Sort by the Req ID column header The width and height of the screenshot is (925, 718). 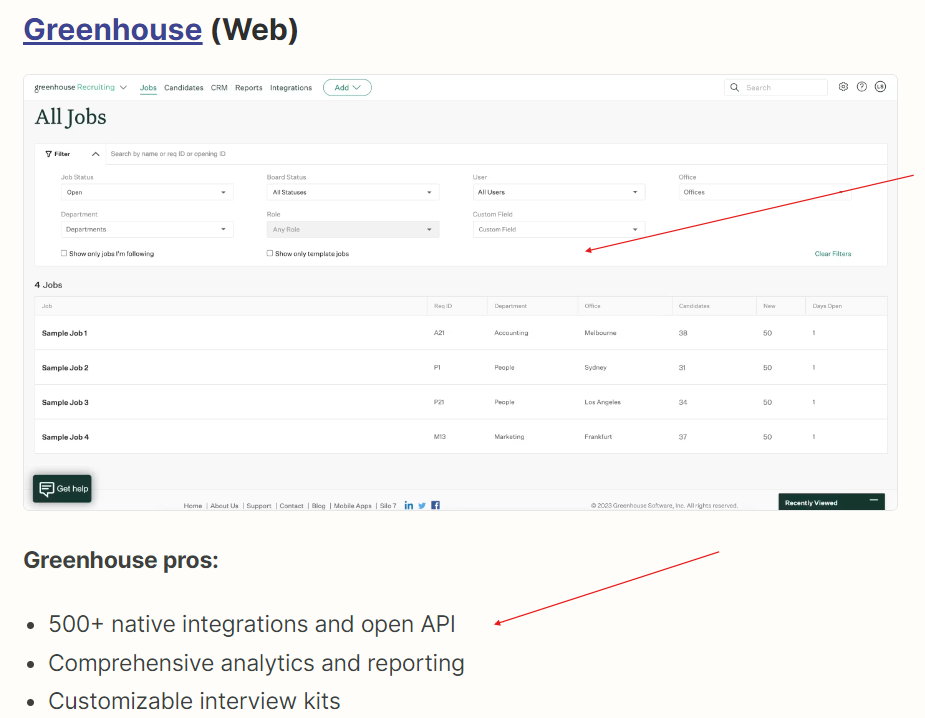[x=443, y=306]
